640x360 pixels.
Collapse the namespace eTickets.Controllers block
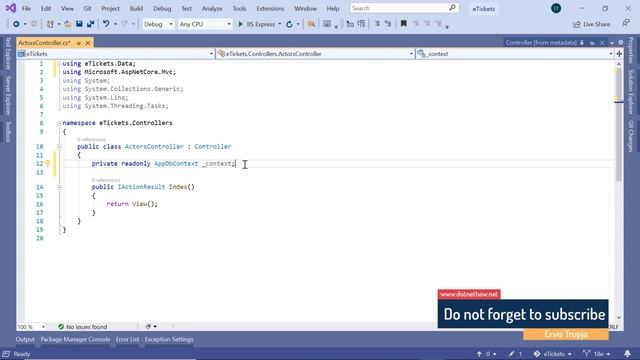click(x=59, y=123)
